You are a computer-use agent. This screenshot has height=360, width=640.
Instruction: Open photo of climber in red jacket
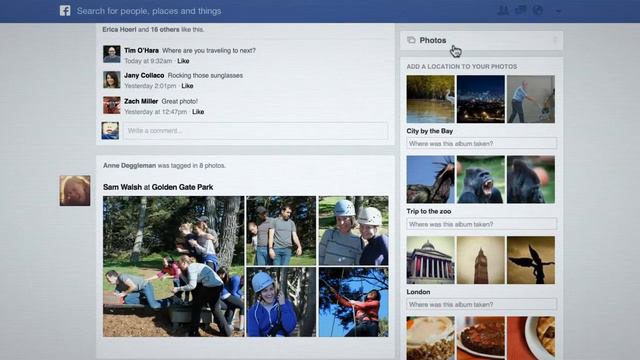(x=353, y=302)
